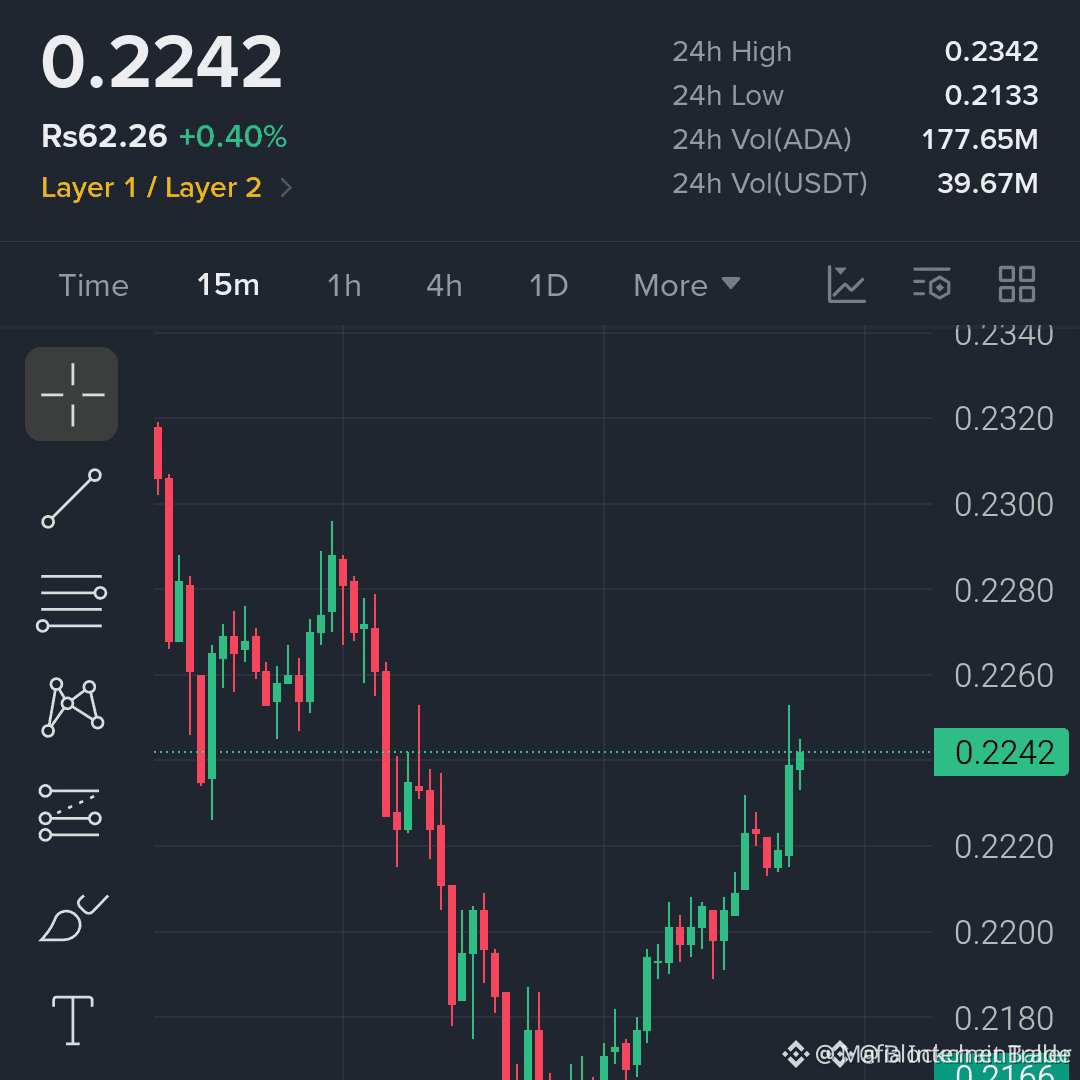Screen dimensions: 1080x1080
Task: Select the horizontal lines drawing tool
Action: (72, 603)
